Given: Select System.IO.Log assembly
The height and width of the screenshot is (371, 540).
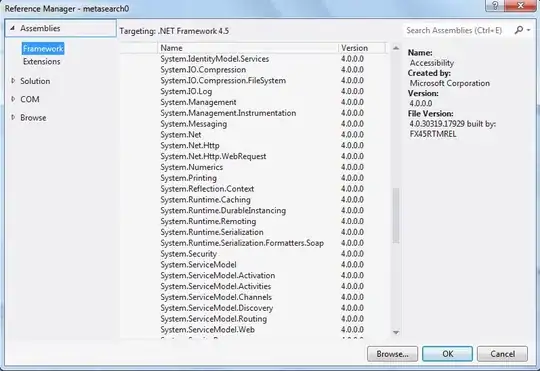Looking at the screenshot, I should (x=255, y=91).
